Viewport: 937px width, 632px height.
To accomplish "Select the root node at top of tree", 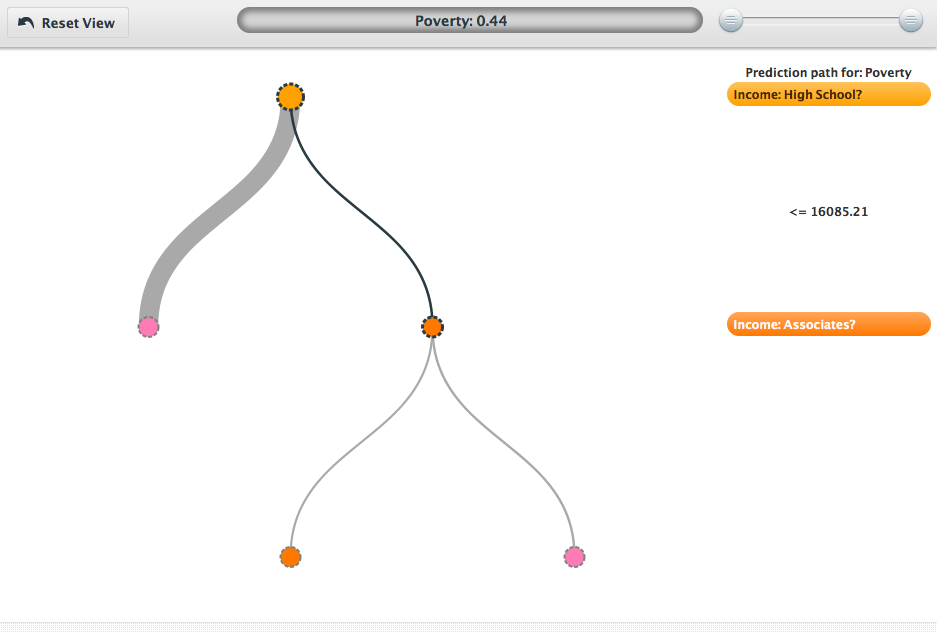I will 290,97.
